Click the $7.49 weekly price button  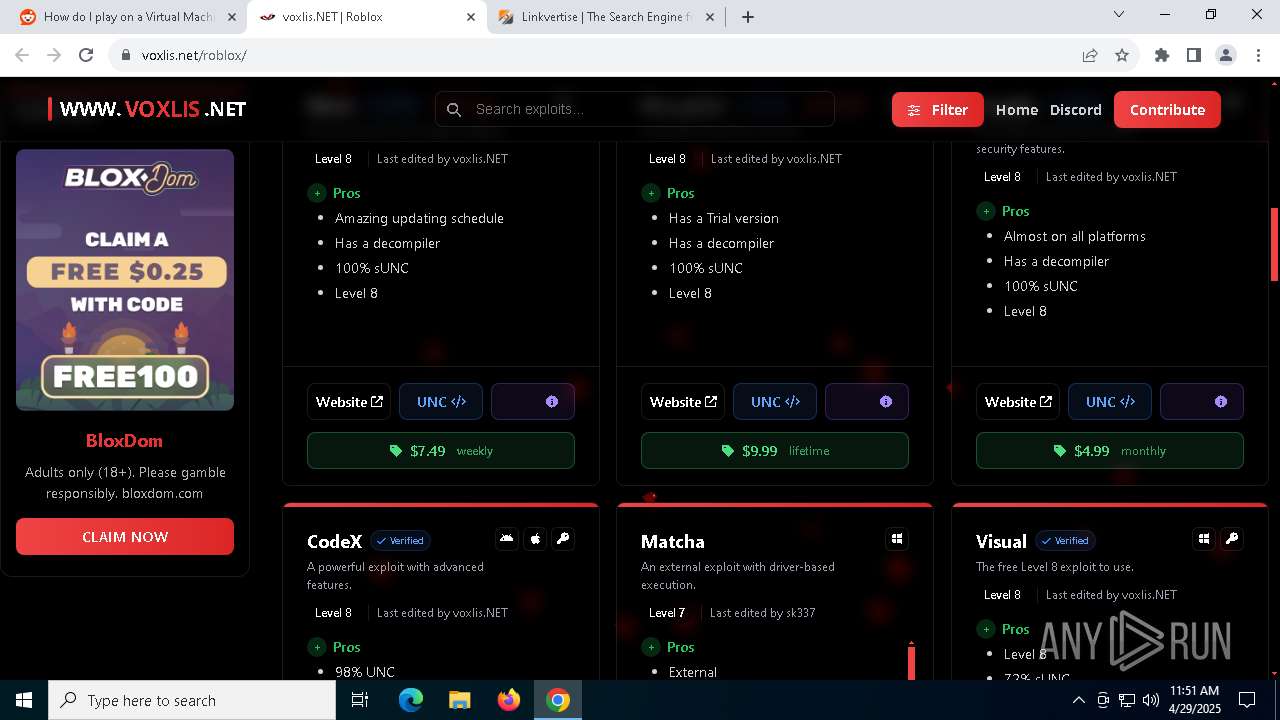441,451
